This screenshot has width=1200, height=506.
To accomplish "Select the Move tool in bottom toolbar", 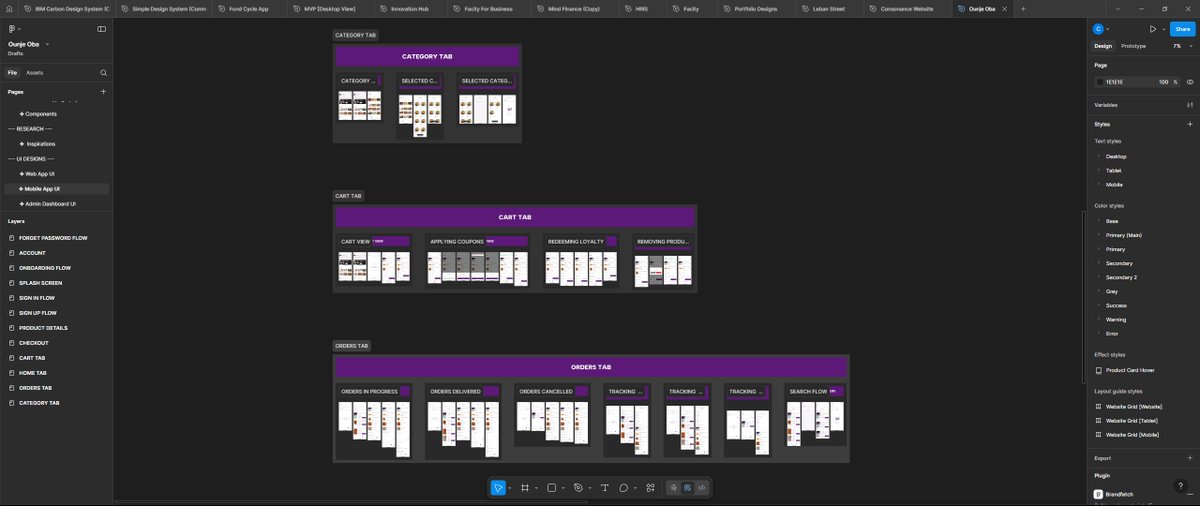I will 498,488.
